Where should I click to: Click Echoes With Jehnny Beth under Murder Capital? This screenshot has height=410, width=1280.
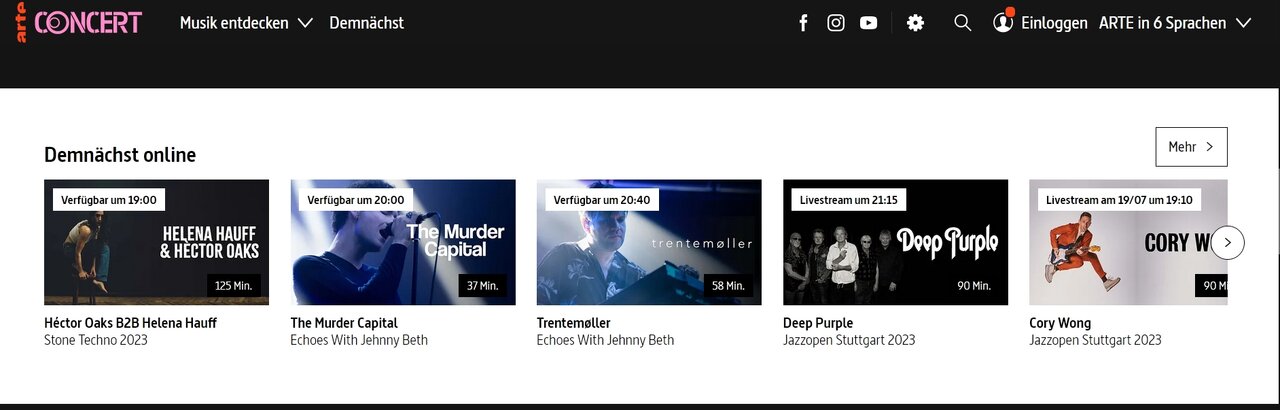pos(359,340)
